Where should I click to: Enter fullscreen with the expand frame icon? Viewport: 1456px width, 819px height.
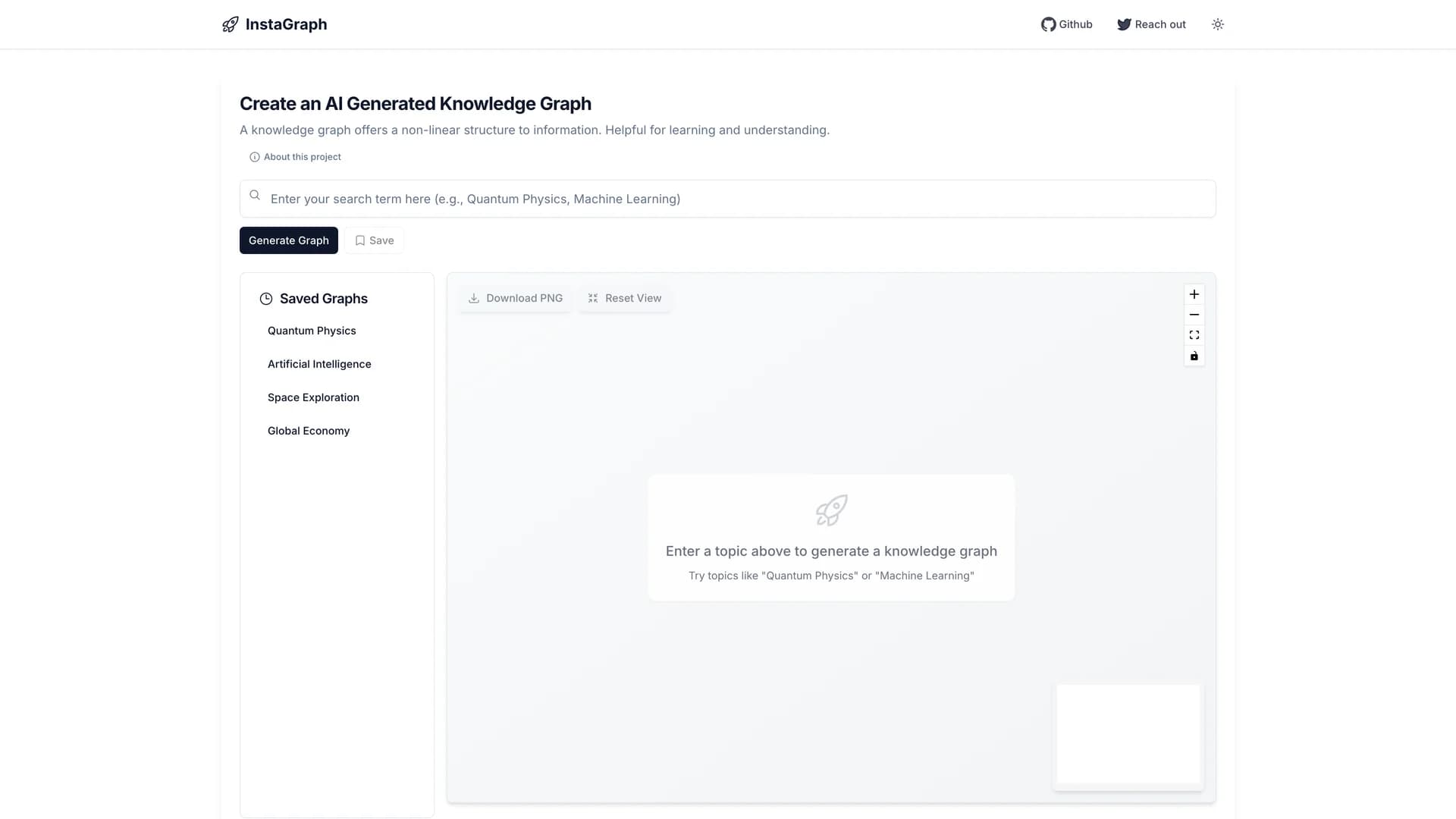pyautogui.click(x=1194, y=335)
